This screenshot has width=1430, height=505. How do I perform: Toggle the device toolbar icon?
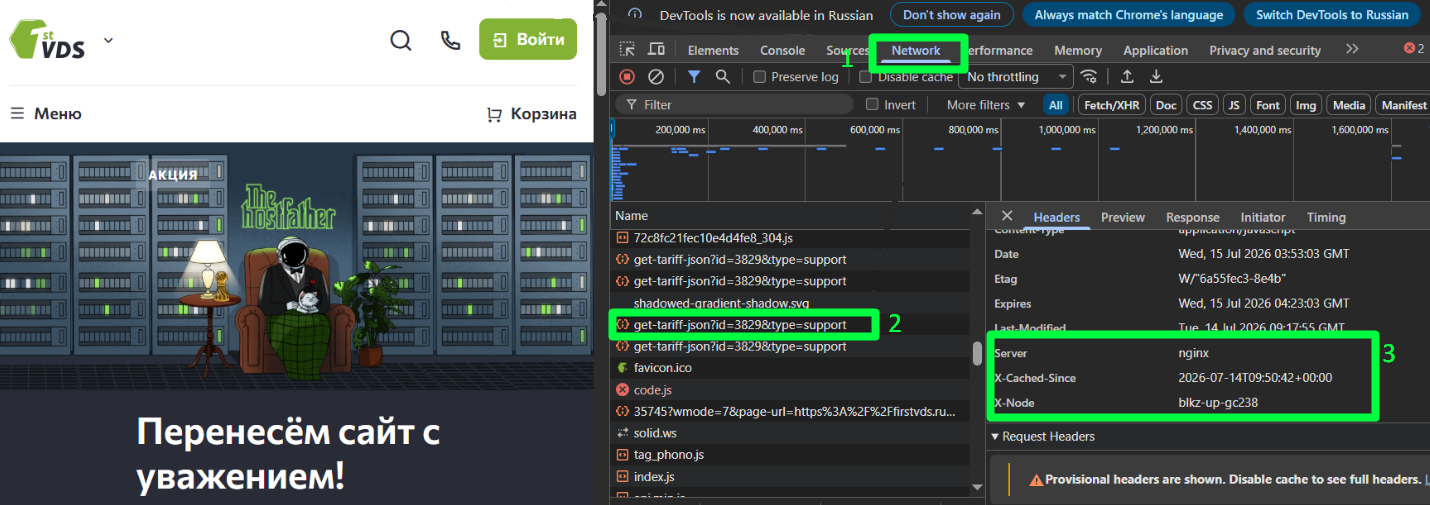pos(656,49)
